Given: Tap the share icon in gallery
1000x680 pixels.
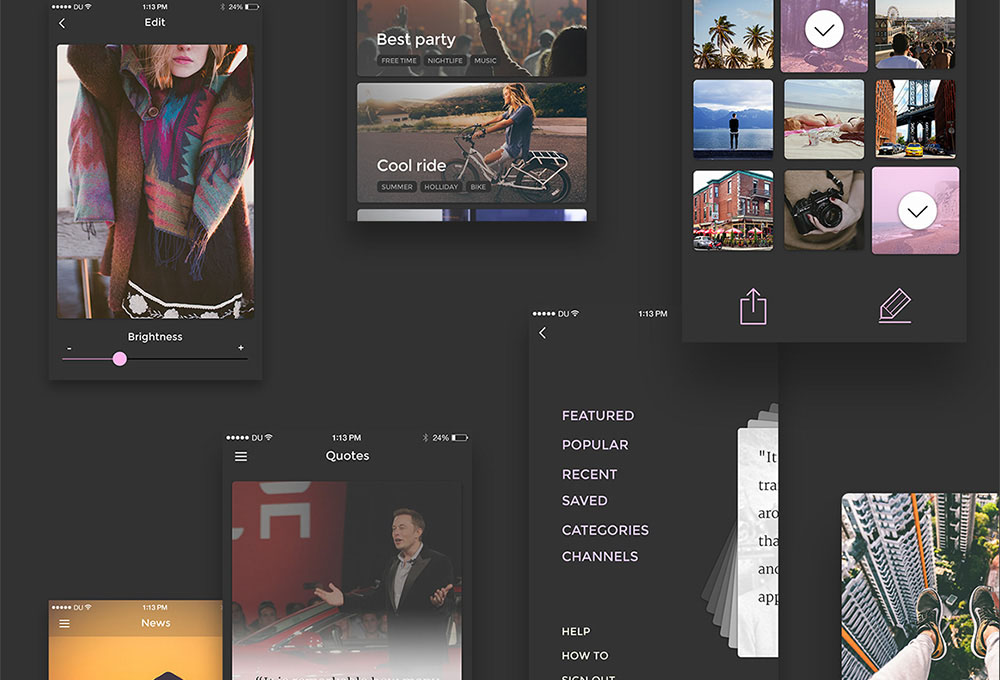Looking at the screenshot, I should pos(753,307).
